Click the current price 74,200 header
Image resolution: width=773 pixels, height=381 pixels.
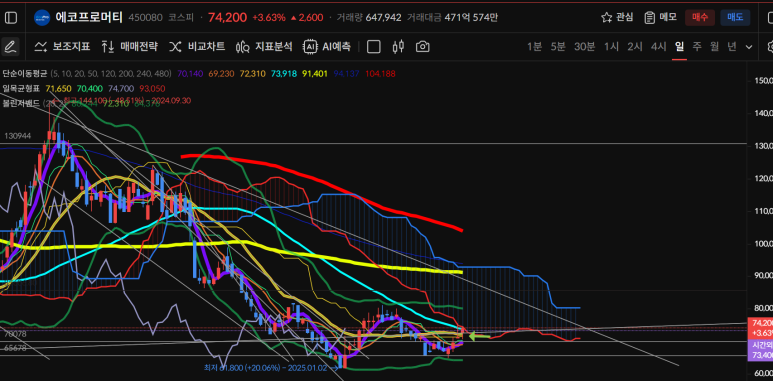point(227,18)
